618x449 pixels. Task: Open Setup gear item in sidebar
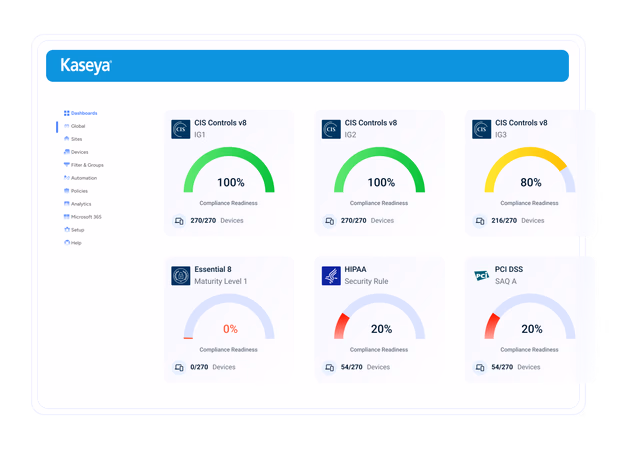(74, 230)
